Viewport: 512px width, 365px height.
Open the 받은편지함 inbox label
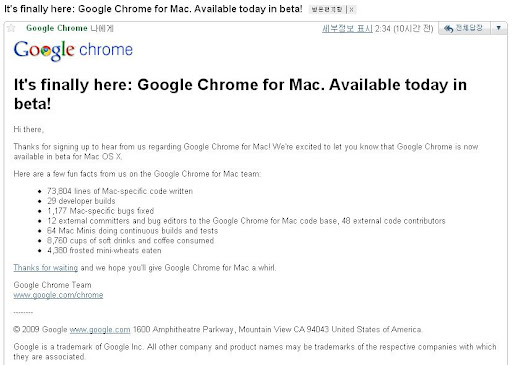[x=327, y=10]
